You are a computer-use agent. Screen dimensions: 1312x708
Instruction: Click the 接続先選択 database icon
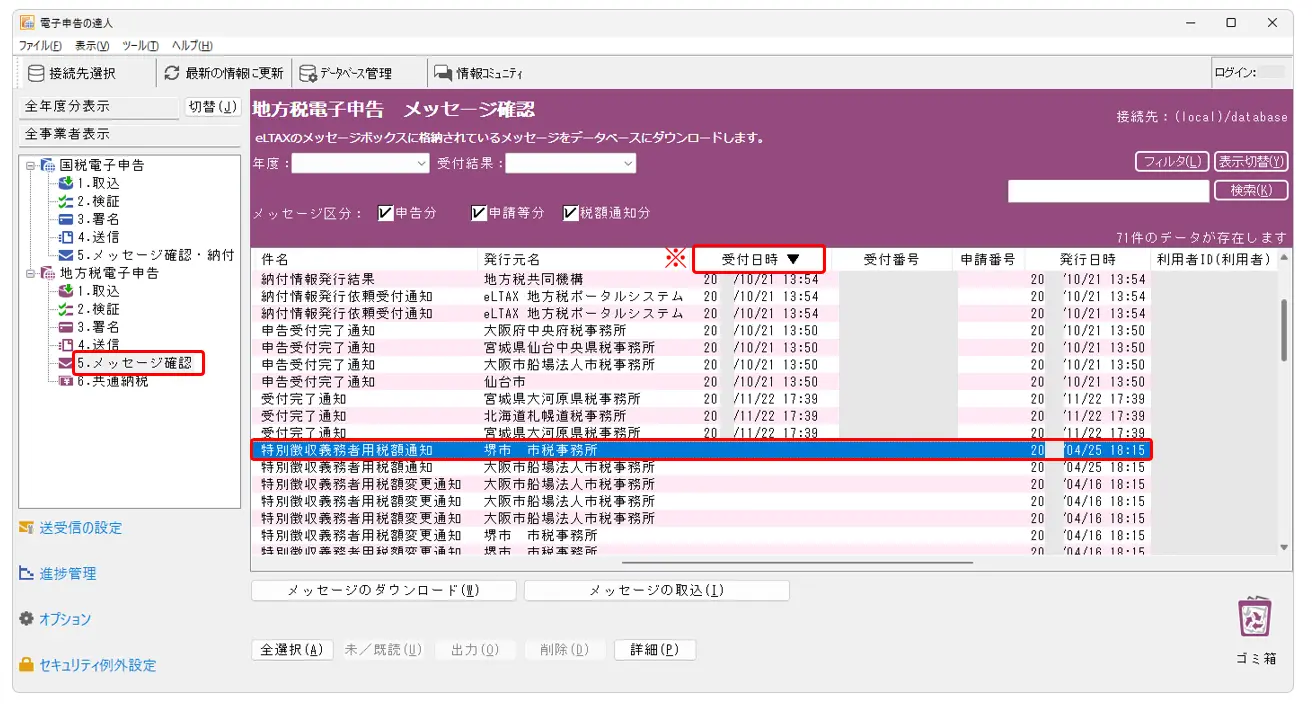36,73
